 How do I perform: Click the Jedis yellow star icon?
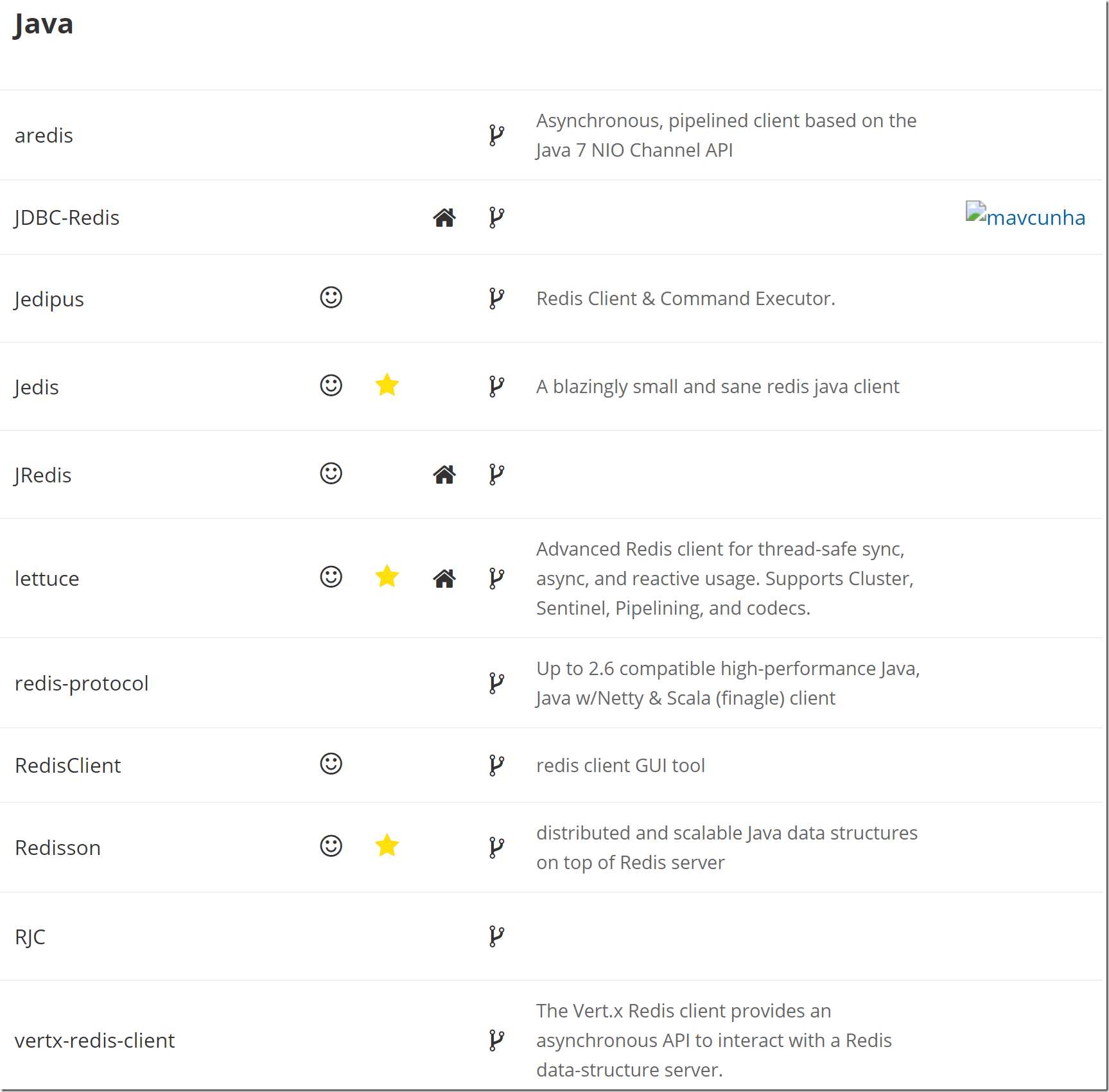[x=387, y=385]
